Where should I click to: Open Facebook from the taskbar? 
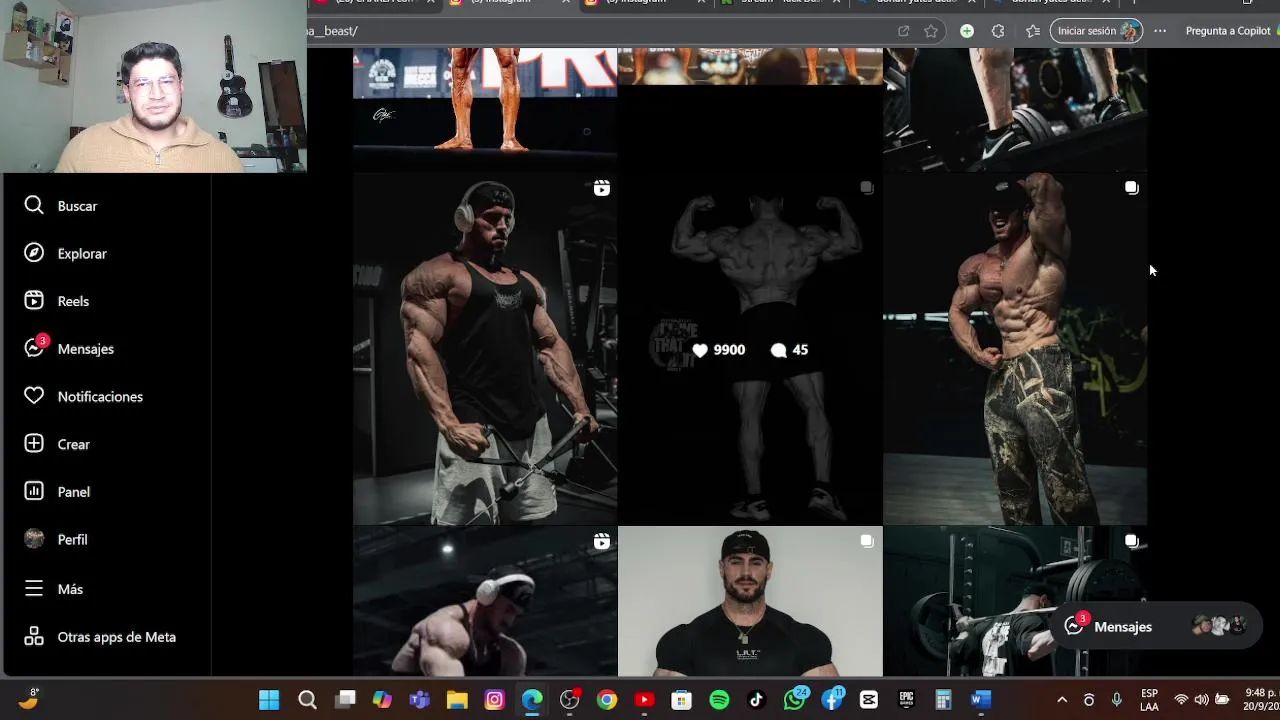(832, 700)
